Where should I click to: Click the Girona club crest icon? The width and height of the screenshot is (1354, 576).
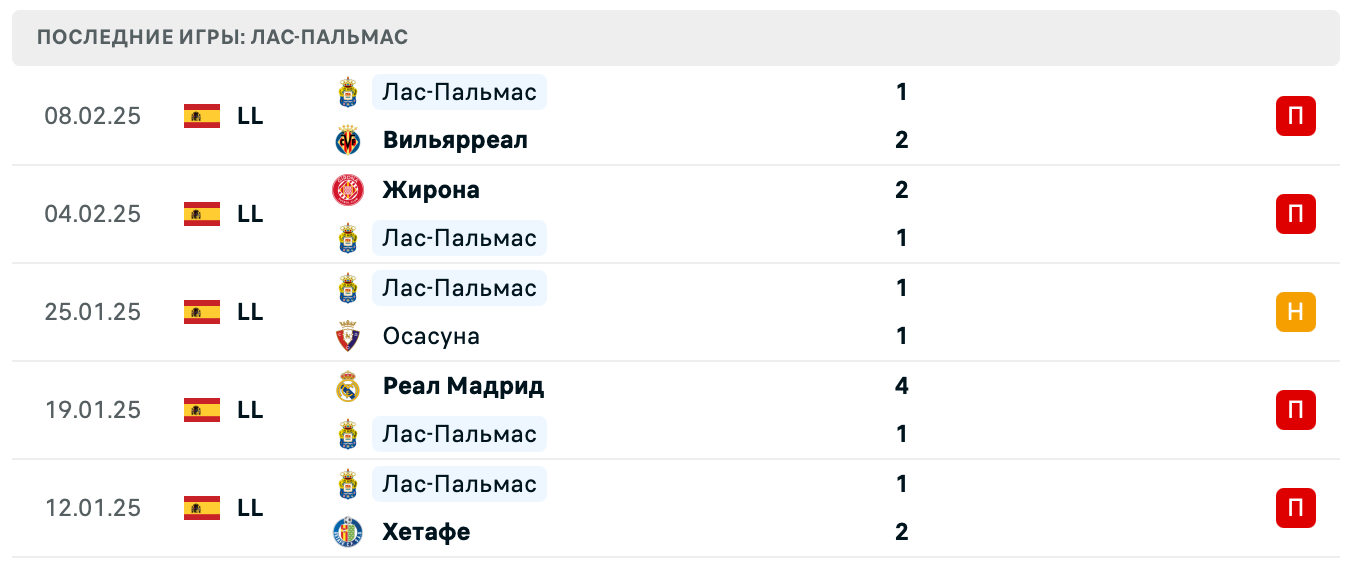tap(348, 190)
